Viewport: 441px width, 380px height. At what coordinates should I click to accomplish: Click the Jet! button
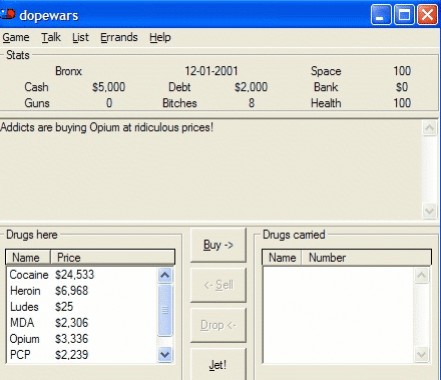(x=218, y=365)
